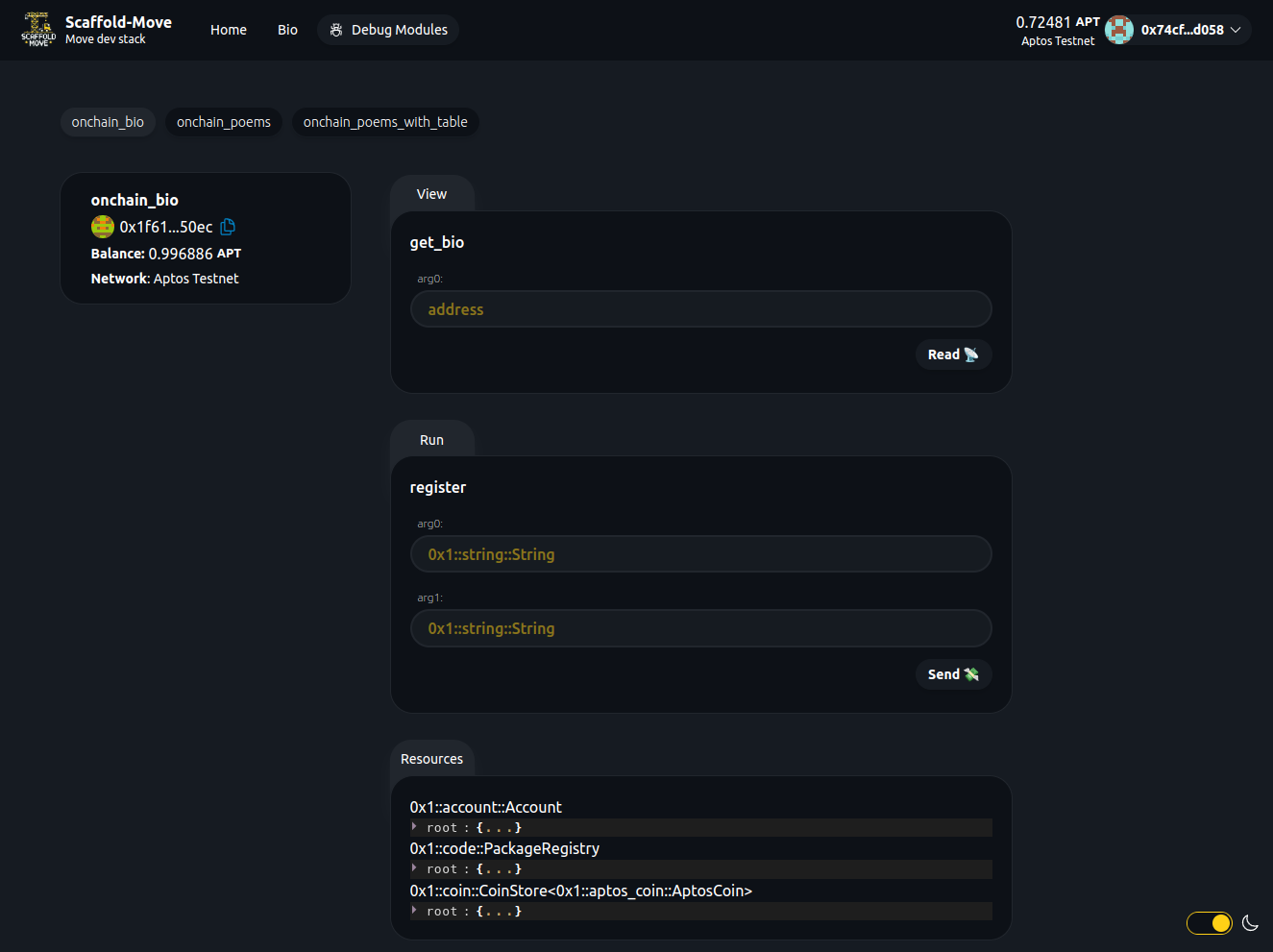The height and width of the screenshot is (952, 1273).
Task: Copy the onchain_bio contract address
Action: click(x=228, y=227)
